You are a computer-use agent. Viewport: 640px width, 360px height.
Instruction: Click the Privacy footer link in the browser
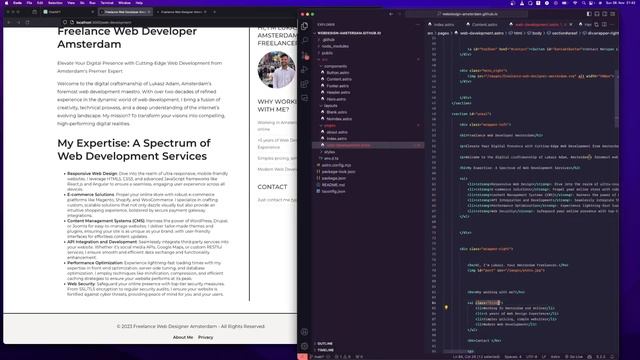click(205, 337)
